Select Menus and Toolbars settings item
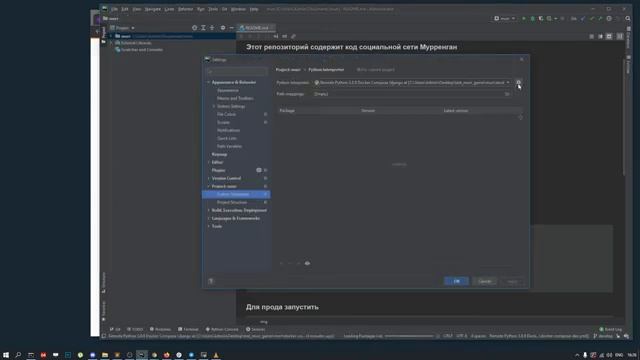Viewport: 640px width, 360px height. pos(235,98)
